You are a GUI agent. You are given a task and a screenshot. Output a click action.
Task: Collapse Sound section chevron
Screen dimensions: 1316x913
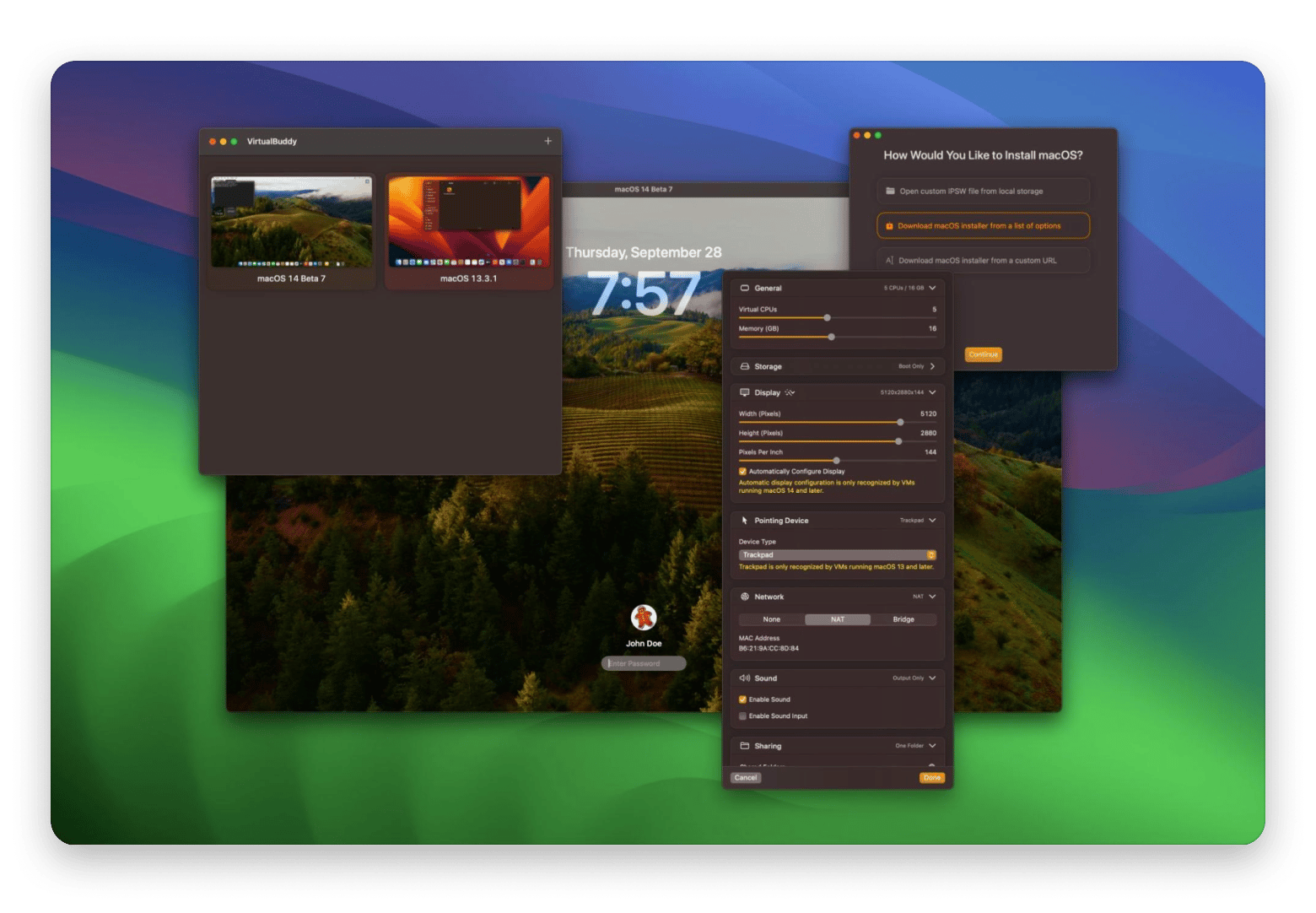coord(932,678)
